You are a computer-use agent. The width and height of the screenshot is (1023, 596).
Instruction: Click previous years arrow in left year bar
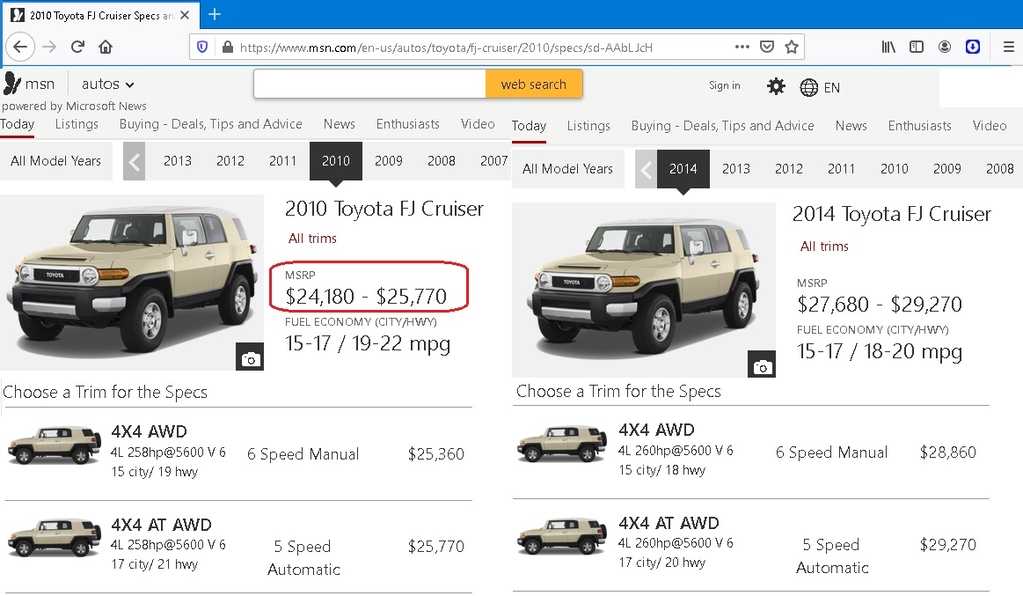point(134,161)
